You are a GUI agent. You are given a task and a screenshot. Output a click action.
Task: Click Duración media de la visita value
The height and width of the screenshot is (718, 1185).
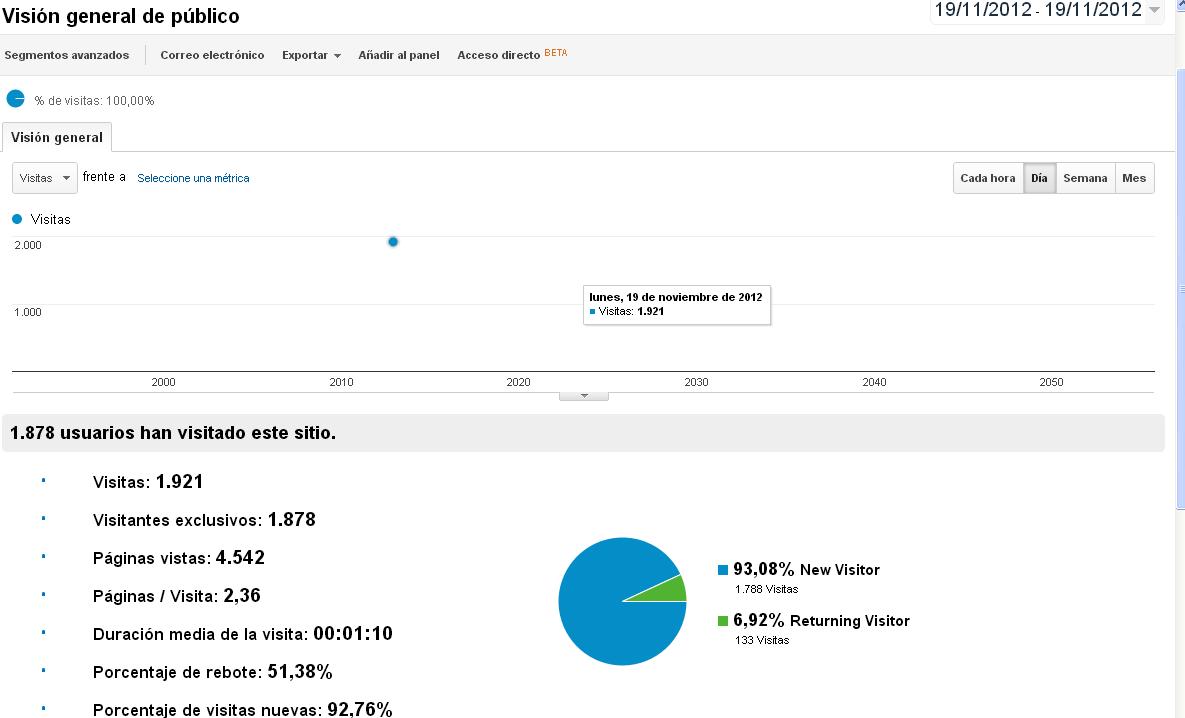(353, 633)
